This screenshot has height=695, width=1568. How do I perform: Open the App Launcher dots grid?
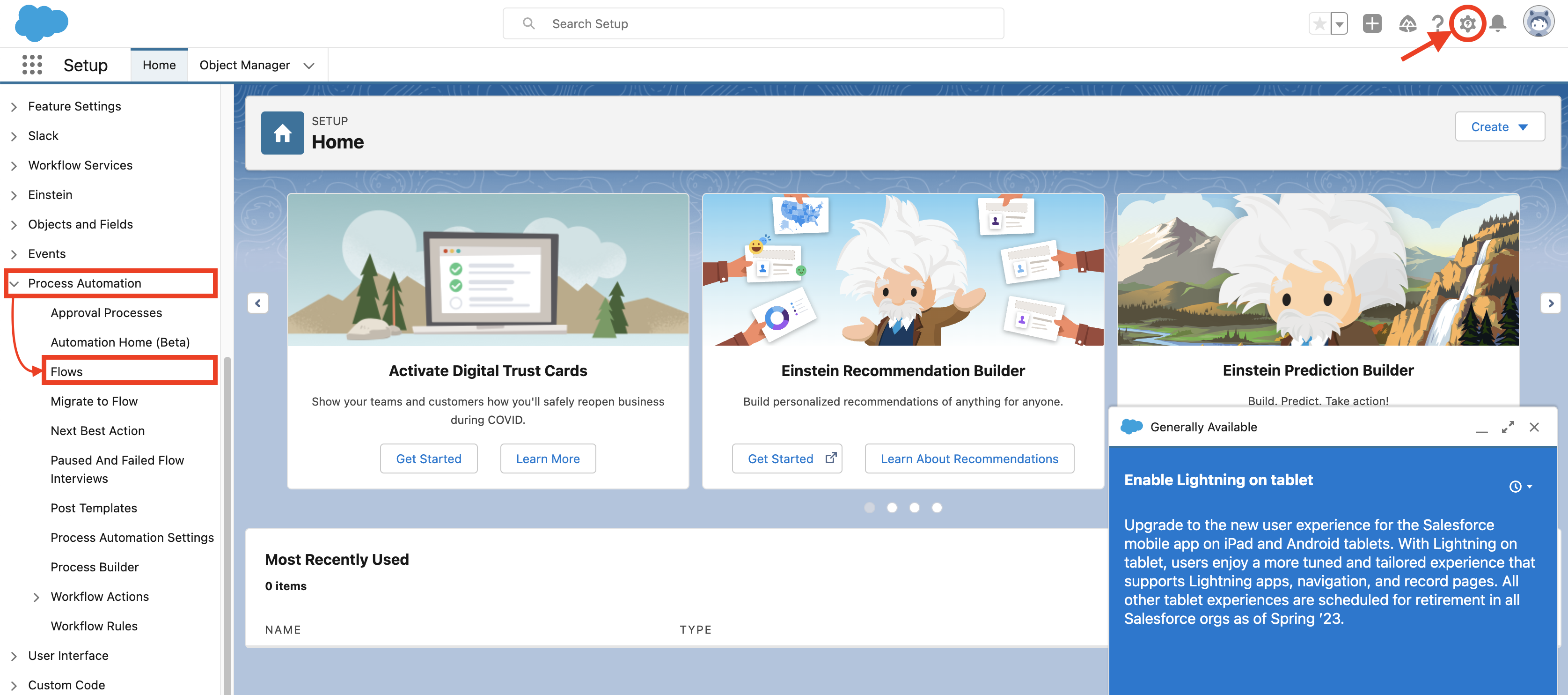click(32, 65)
